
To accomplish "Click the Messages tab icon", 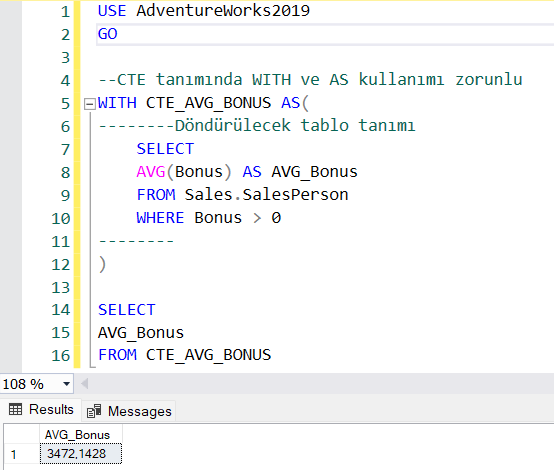I will [x=94, y=411].
